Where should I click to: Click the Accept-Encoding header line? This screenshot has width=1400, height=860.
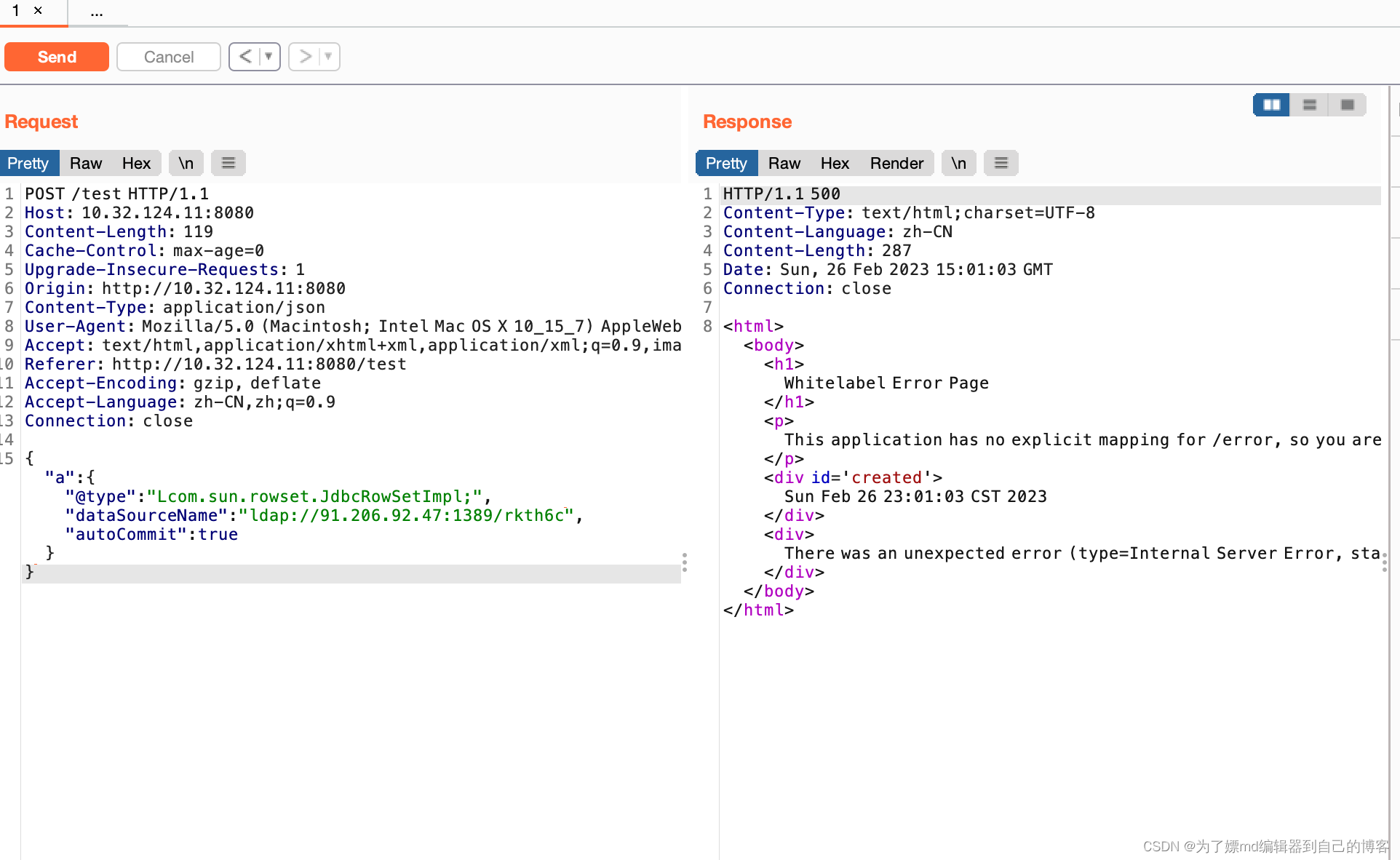point(172,383)
